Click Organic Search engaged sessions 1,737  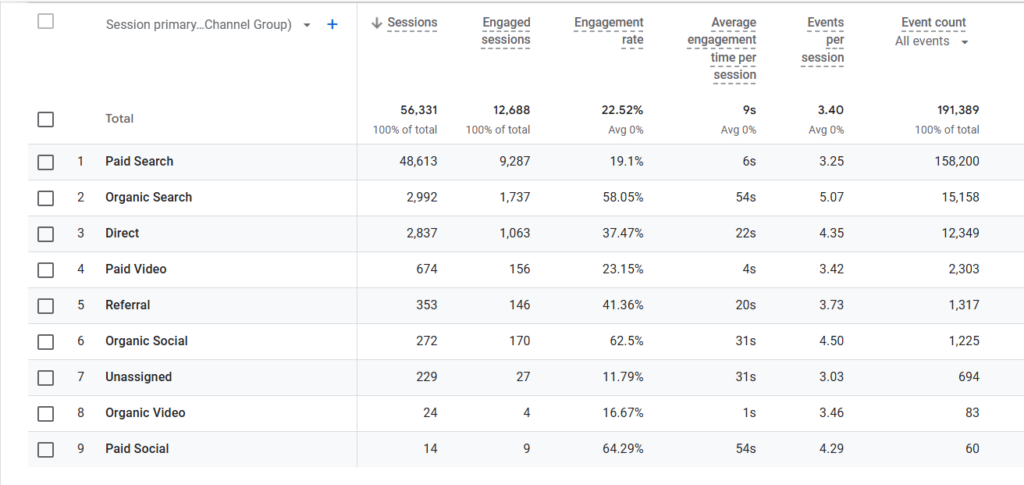515,197
